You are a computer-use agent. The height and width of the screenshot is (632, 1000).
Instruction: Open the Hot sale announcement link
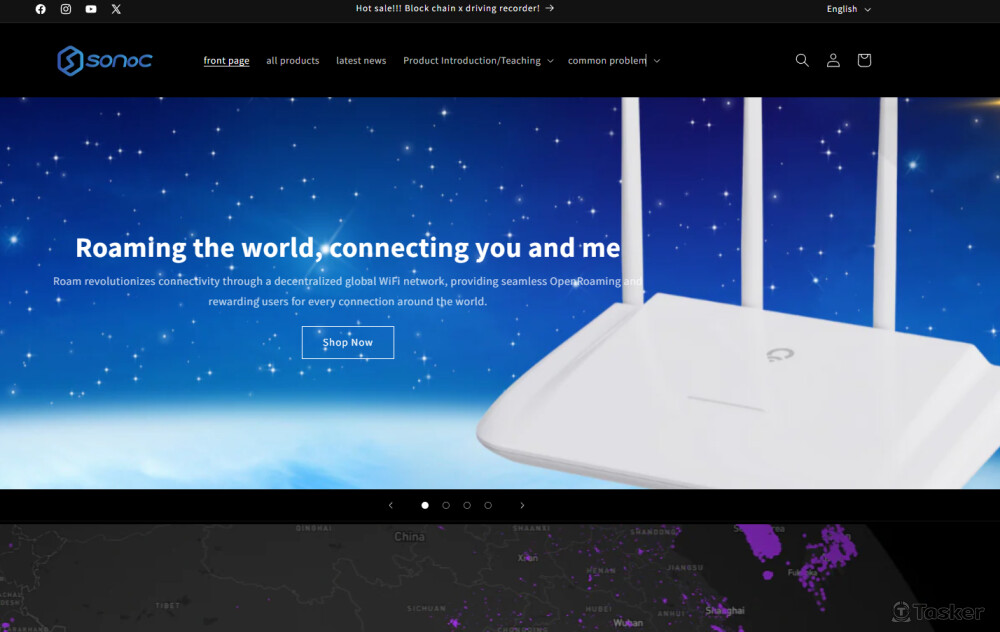(455, 8)
